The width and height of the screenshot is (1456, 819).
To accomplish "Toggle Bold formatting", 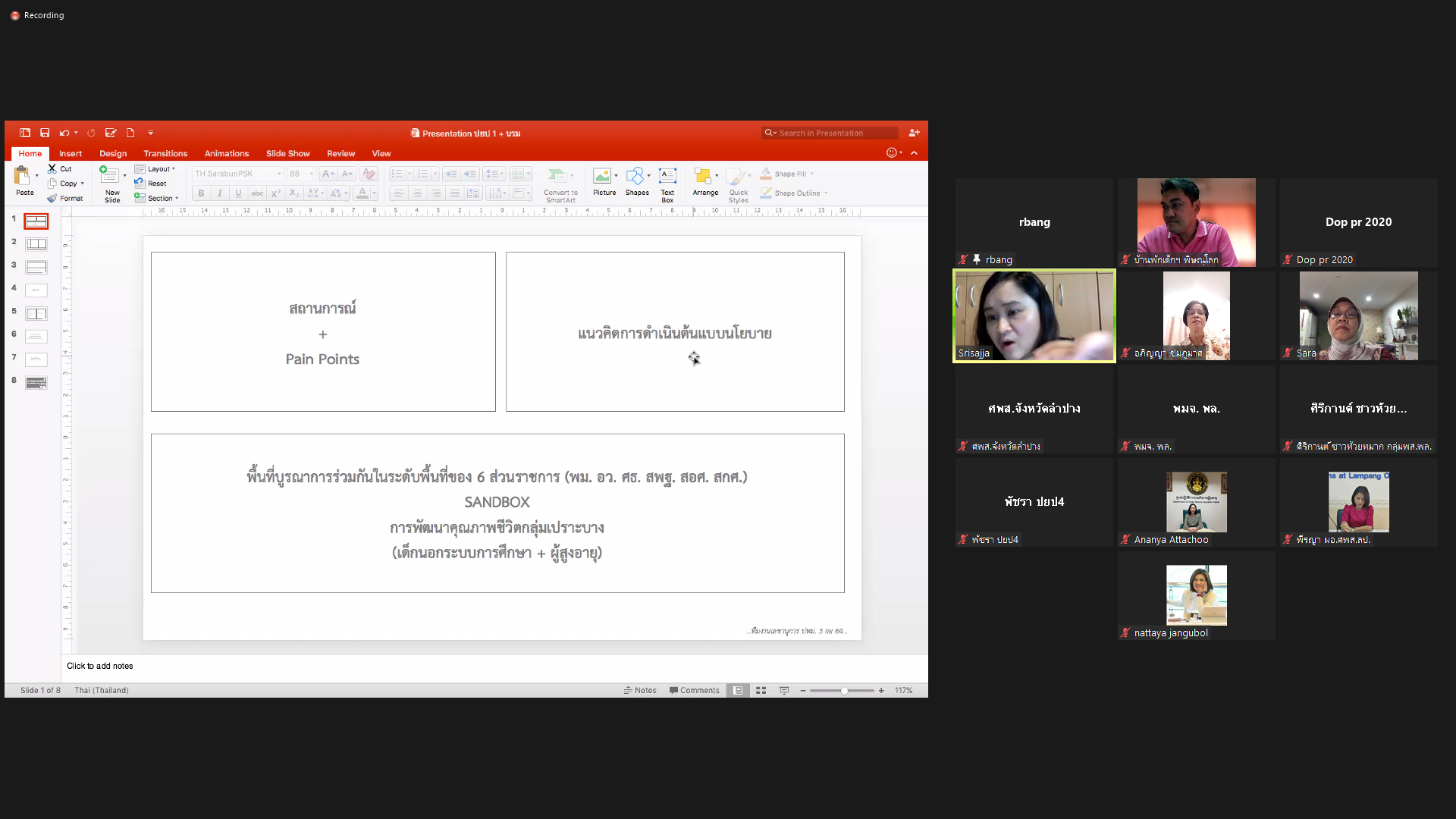I will coord(201,193).
